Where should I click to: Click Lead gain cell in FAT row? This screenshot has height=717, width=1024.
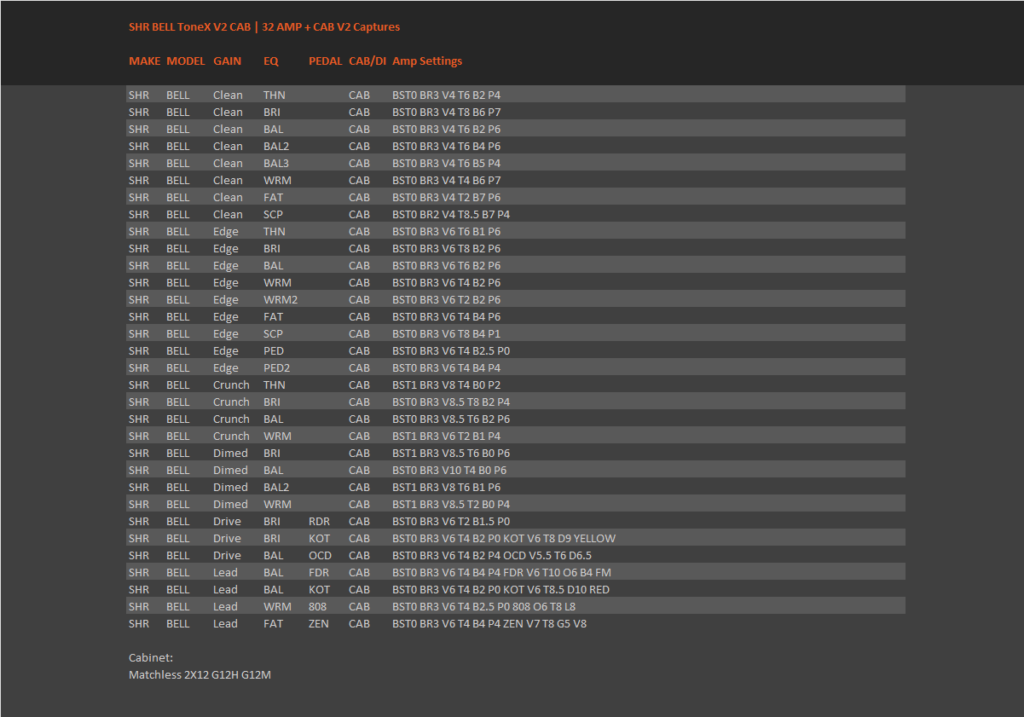click(225, 623)
